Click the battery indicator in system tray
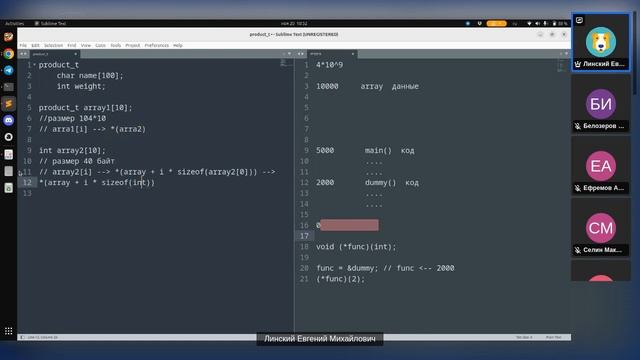This screenshot has height=360, width=640. pyautogui.click(x=560, y=24)
